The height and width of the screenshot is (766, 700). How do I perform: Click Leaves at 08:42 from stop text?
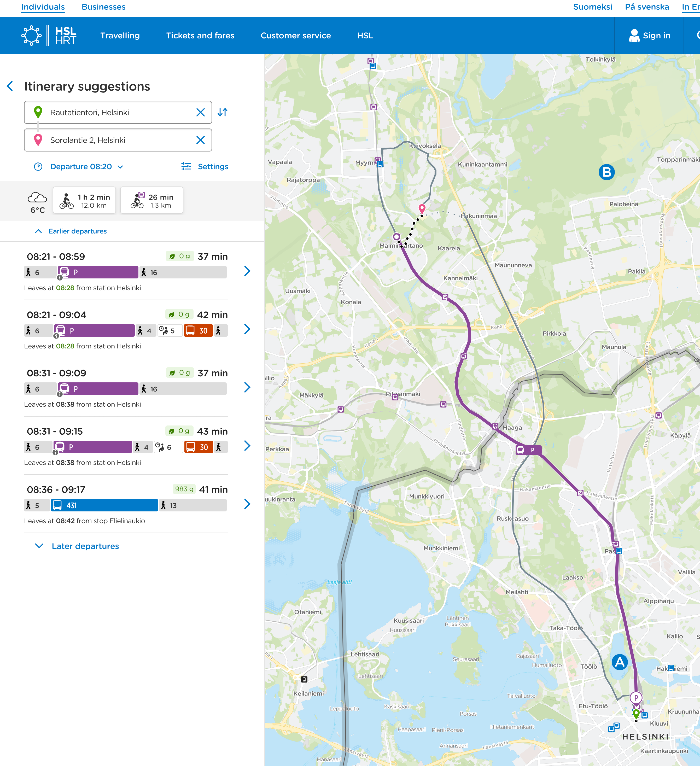point(85,521)
